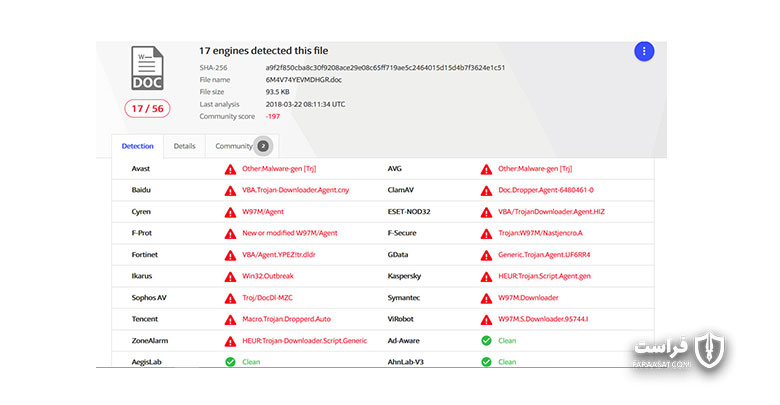Screen dimensions: 780x405
Task: Click the '17 engines detected this file' heading
Action: [264, 51]
